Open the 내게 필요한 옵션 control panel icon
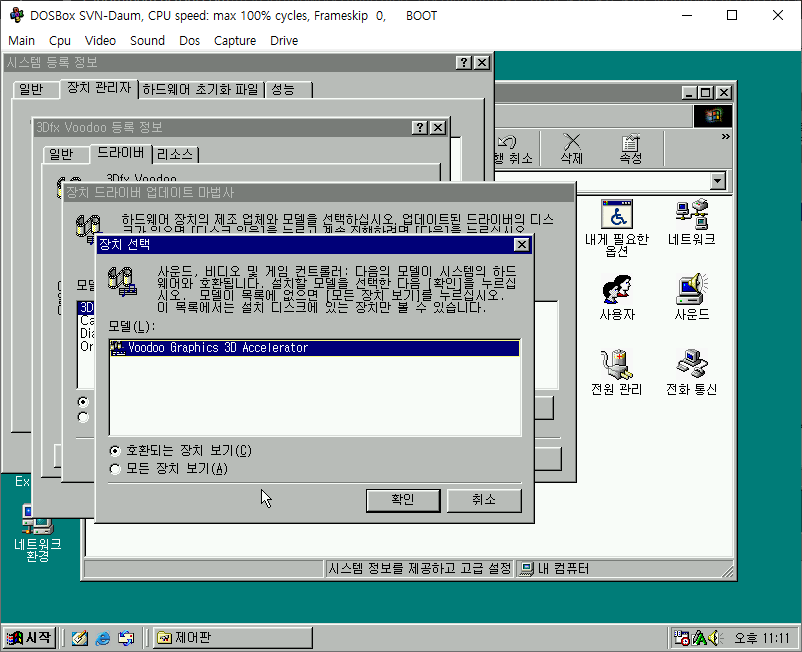Viewport: 802px width, 652px height. point(617,228)
